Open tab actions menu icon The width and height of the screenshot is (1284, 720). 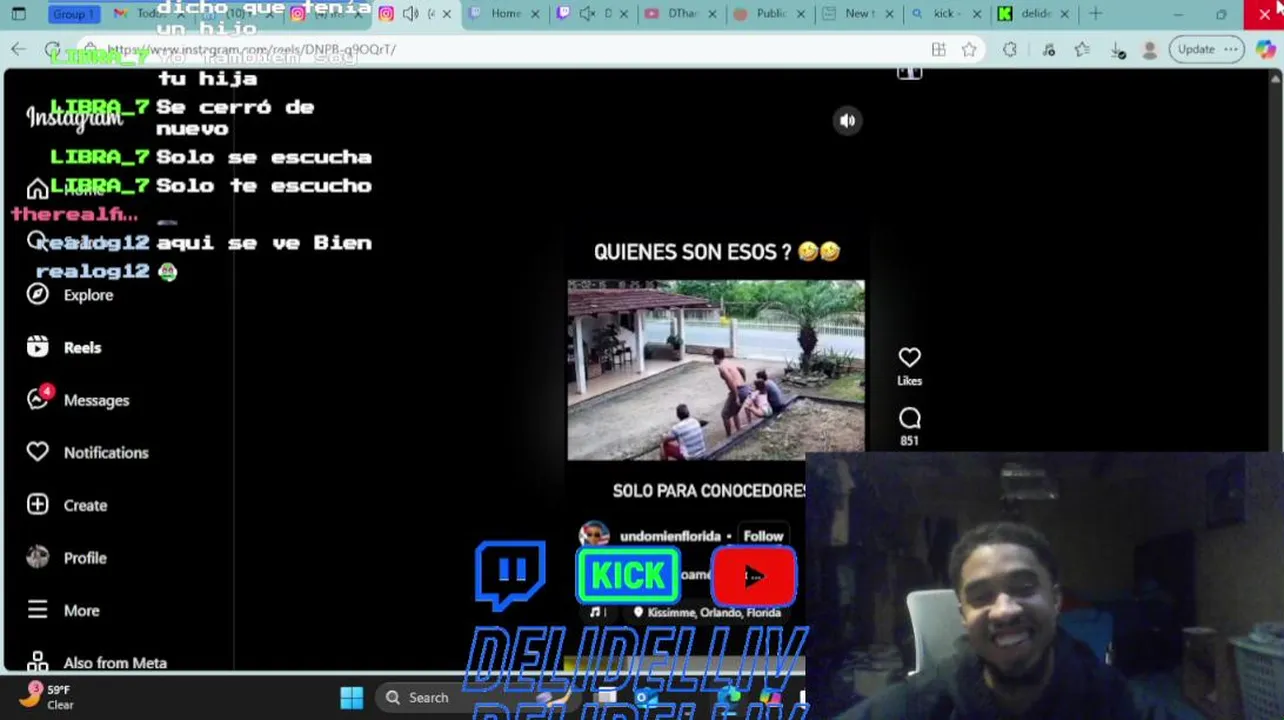[x=19, y=14]
